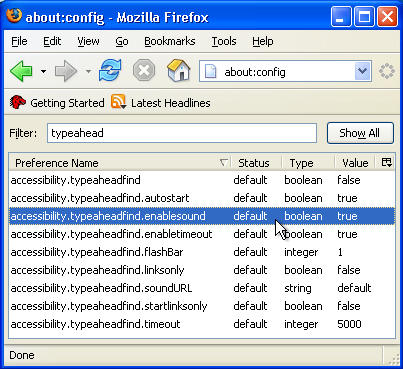Select the accessibility.typeaheadfind.linksonly row

(x=202, y=270)
